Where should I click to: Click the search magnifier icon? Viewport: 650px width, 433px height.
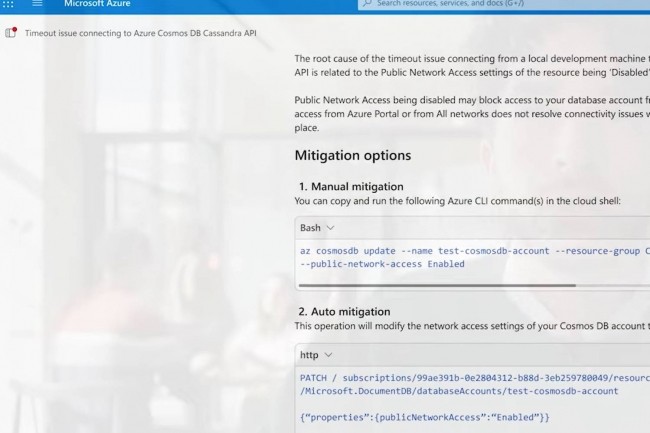pyautogui.click(x=367, y=3)
